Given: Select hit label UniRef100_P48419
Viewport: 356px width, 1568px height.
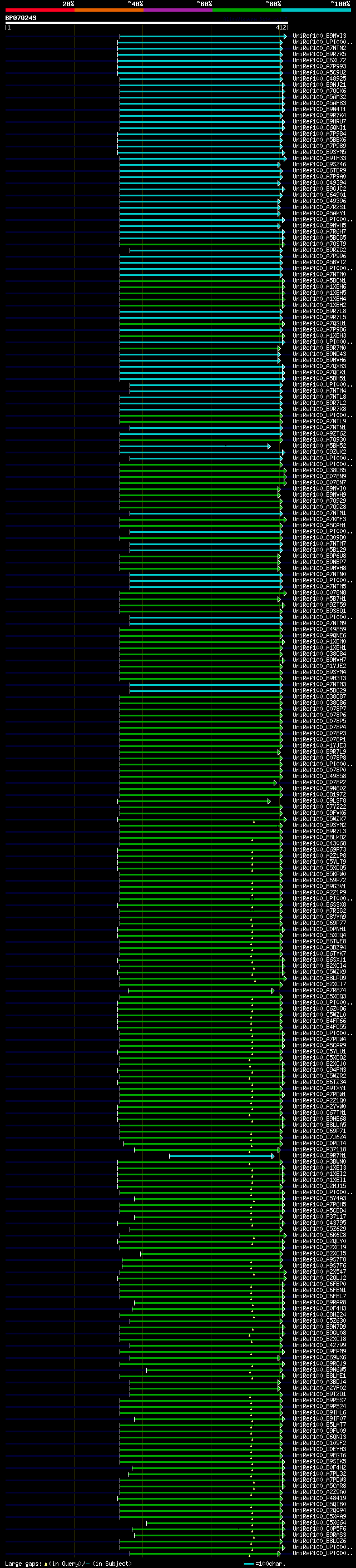Looking at the screenshot, I should click(319, 1498).
